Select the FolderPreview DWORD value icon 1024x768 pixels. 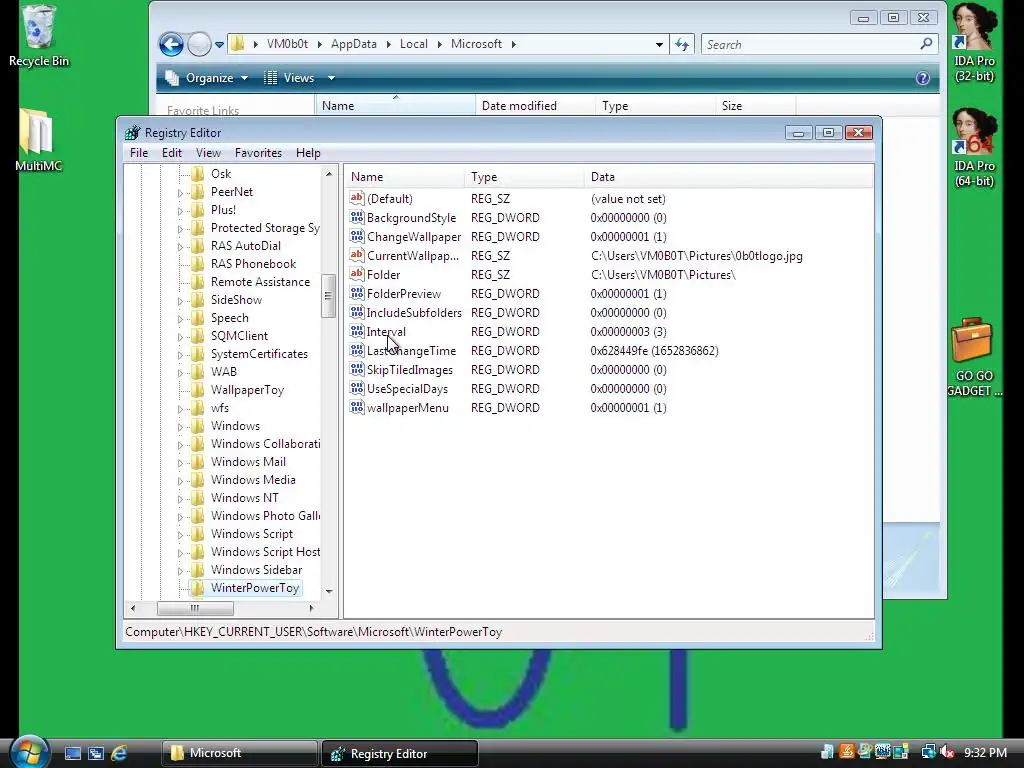pos(357,293)
